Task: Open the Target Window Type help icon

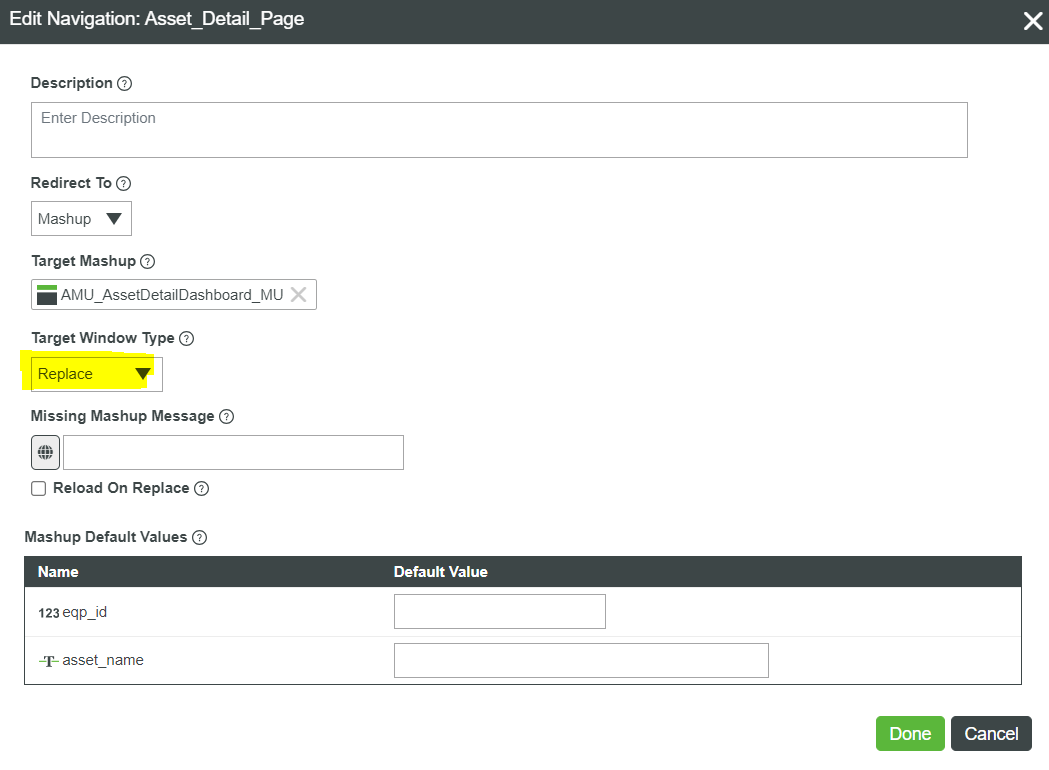Action: point(188,338)
